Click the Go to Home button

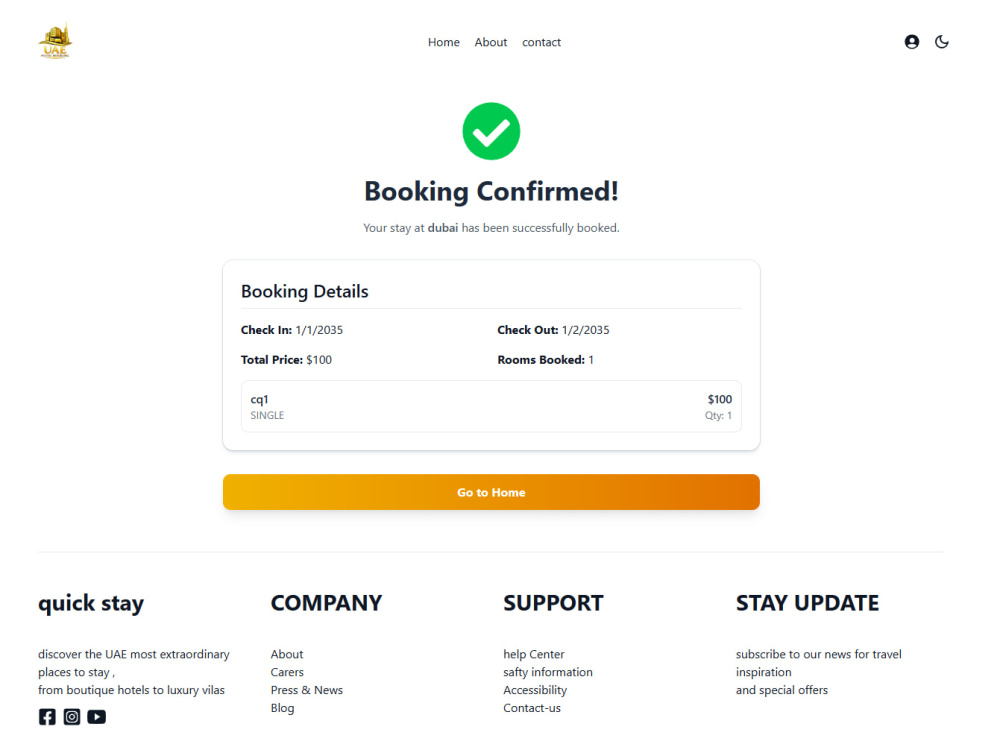pyautogui.click(x=491, y=492)
